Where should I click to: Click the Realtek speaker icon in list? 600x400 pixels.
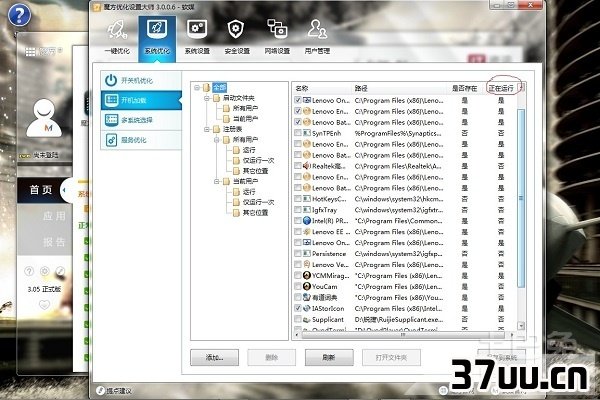307,166
